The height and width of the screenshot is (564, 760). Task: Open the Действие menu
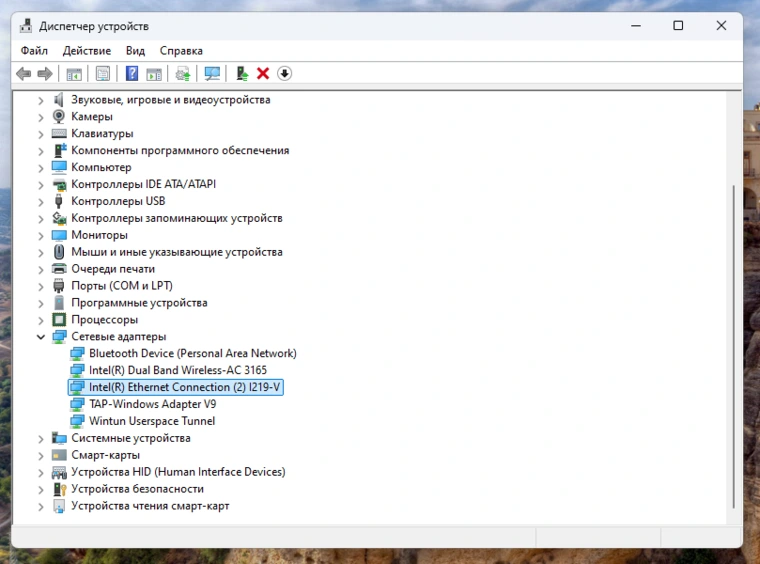coord(87,50)
